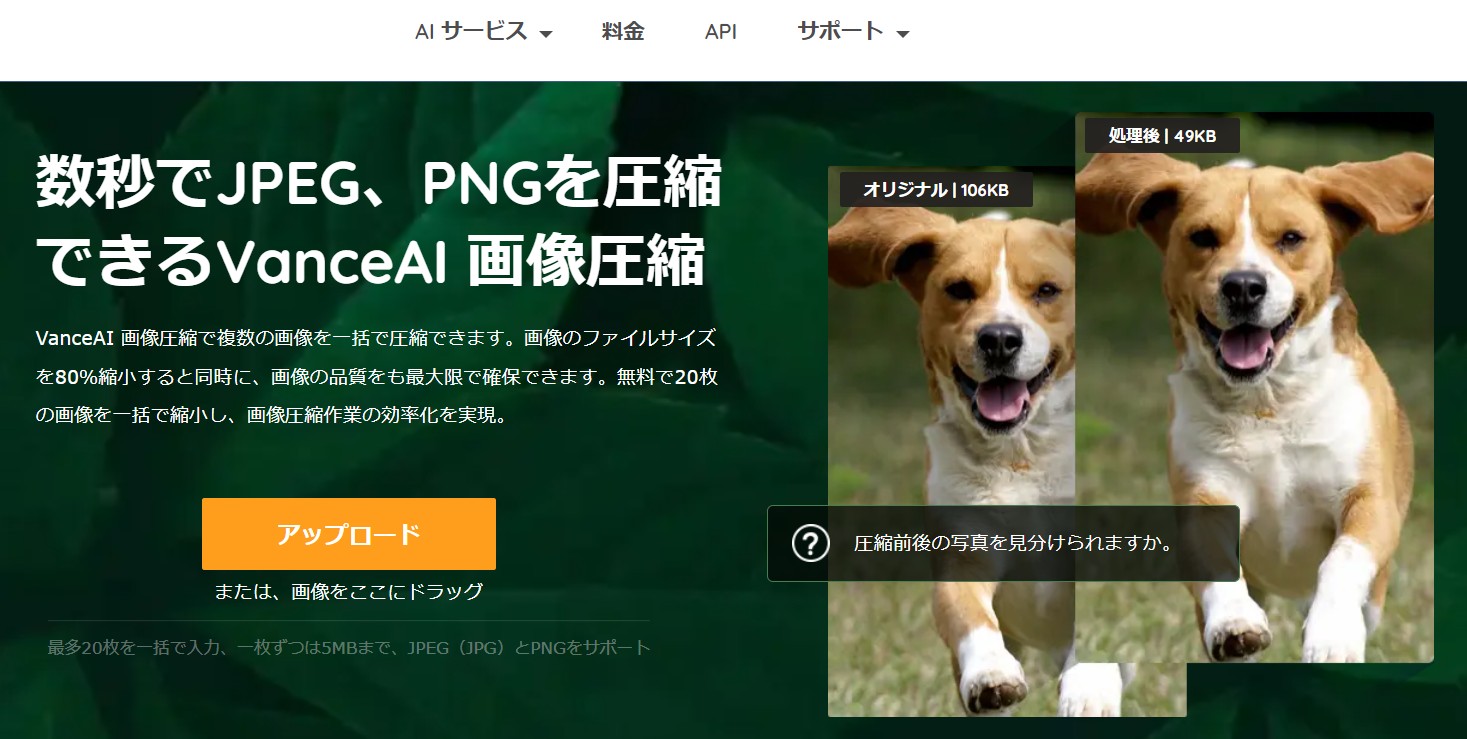Go to the API page
The image size is (1467, 739).
(x=720, y=32)
